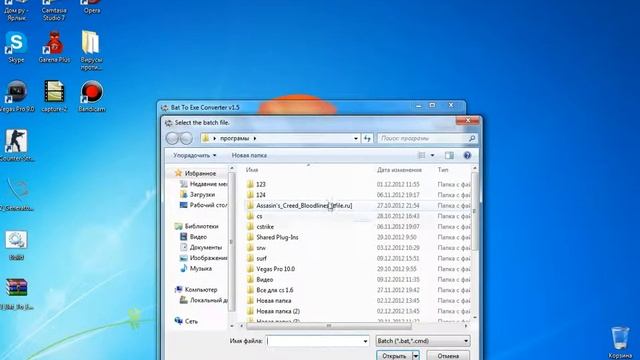Launch Bandicam from the desktop

point(92,96)
